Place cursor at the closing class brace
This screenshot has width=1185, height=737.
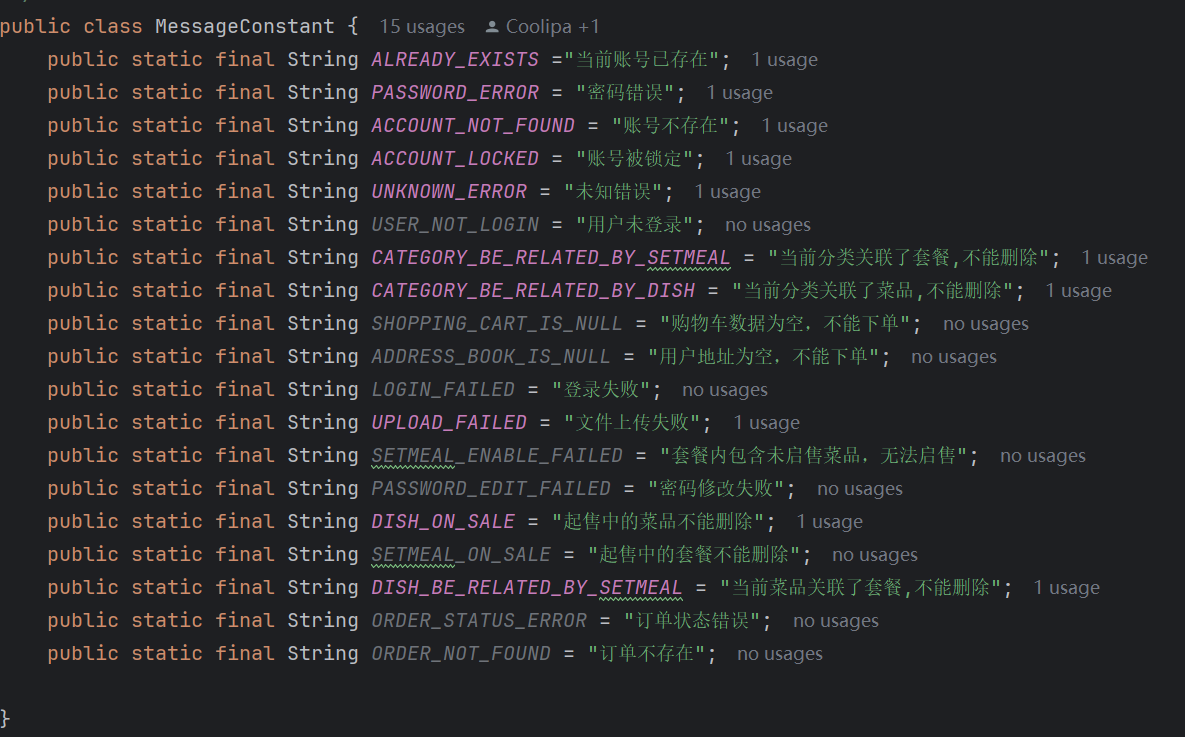pos(5,719)
